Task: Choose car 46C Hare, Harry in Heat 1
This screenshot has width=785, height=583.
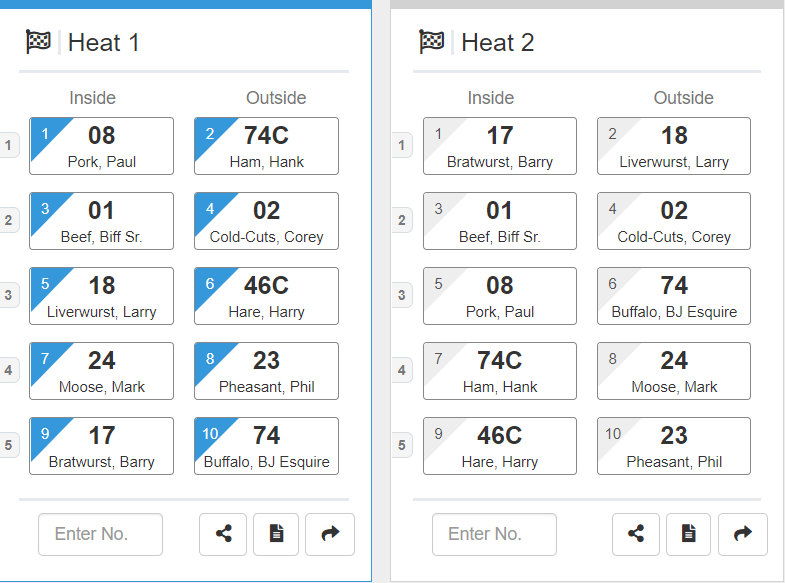Action: click(x=266, y=296)
